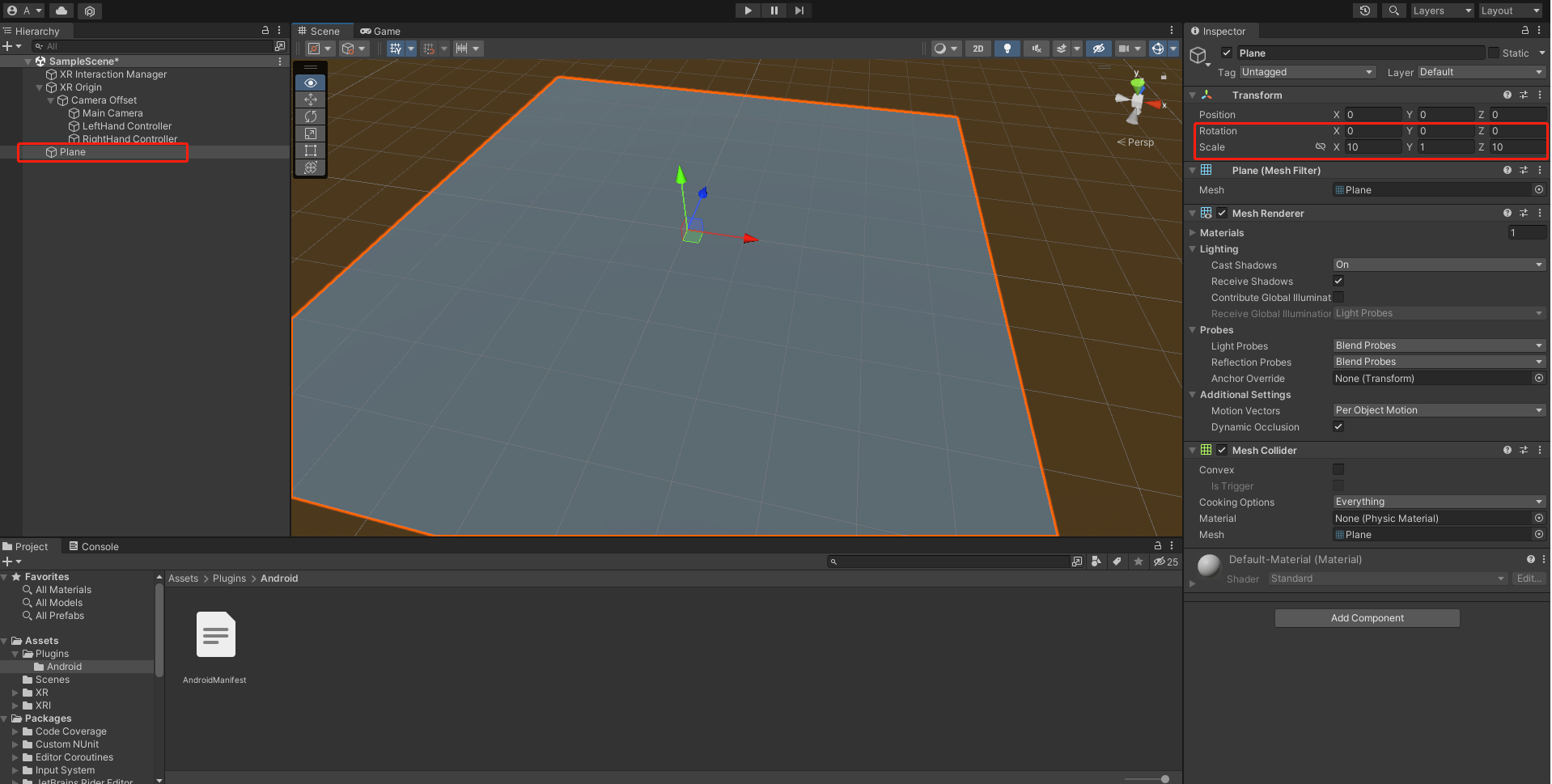Viewport: 1552px width, 784px height.
Task: Toggle the Dynamic Occlusion checkbox
Action: (1338, 426)
